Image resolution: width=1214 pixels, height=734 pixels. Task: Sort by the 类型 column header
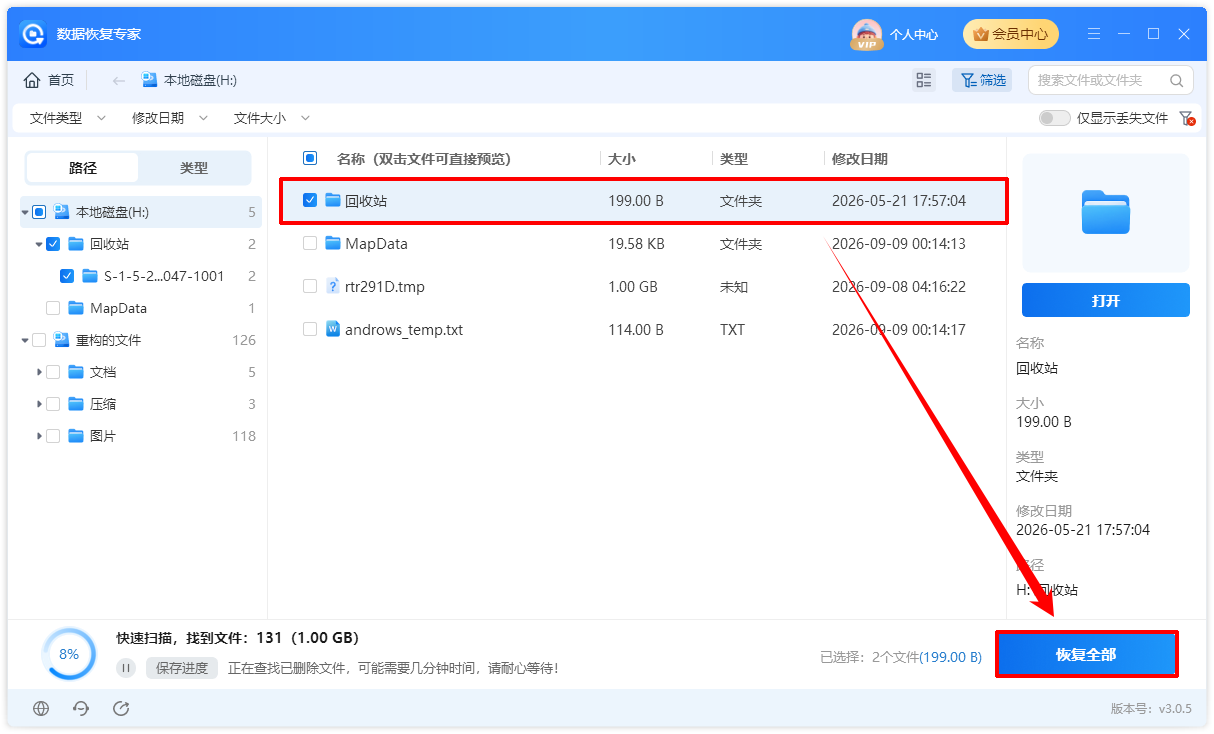click(734, 158)
